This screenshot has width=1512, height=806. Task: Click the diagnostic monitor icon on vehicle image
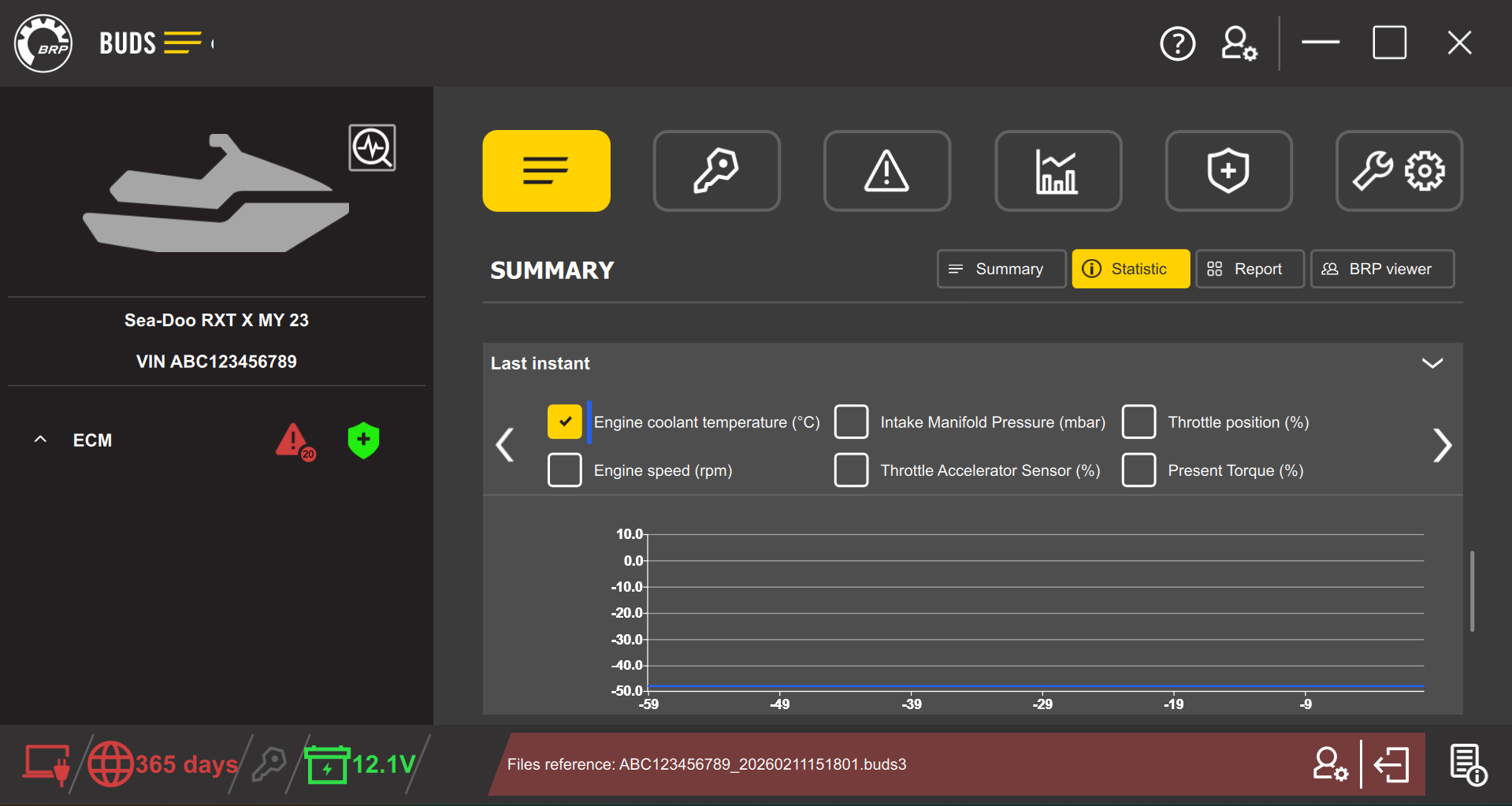[372, 147]
